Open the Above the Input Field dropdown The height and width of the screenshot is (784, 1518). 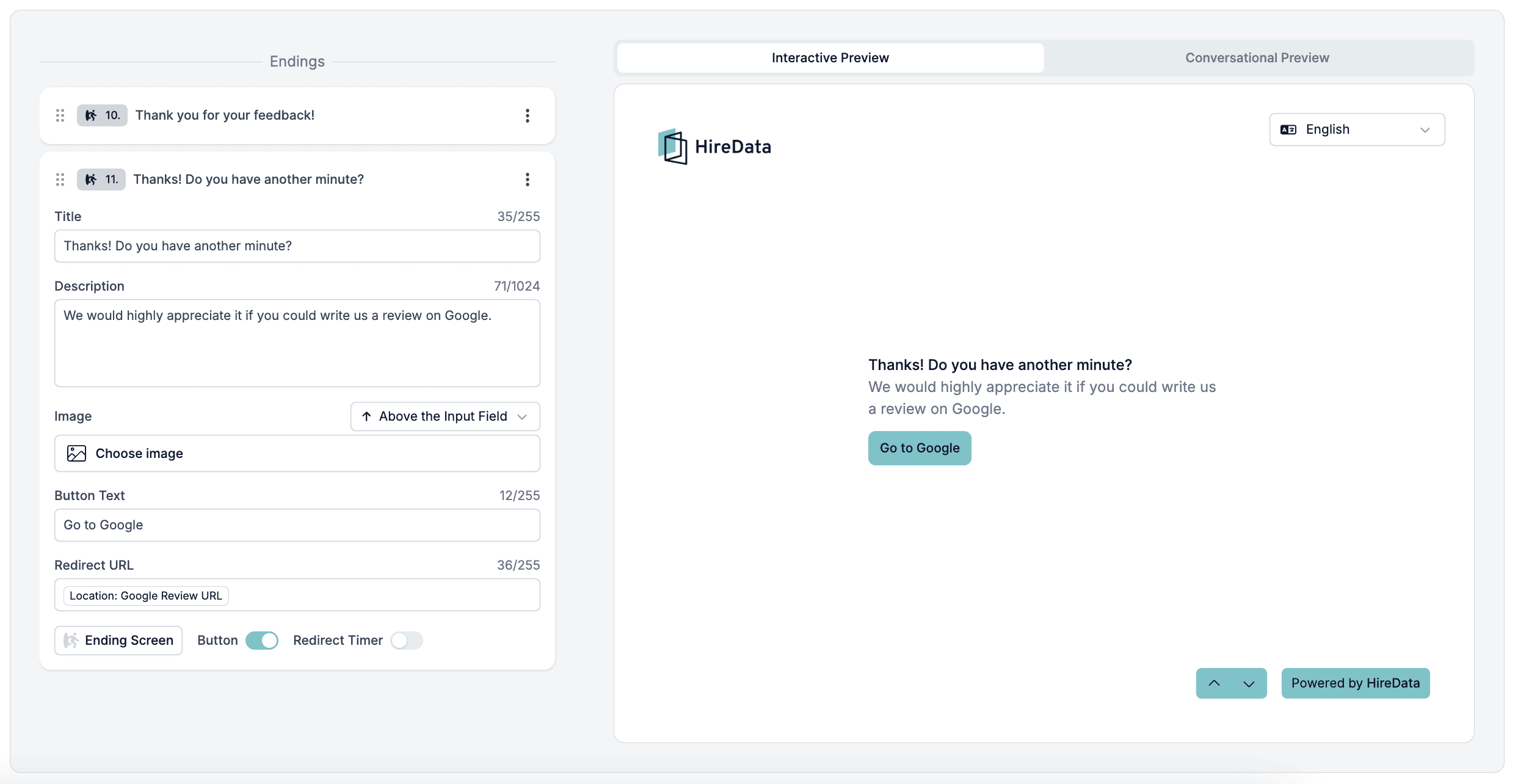click(x=445, y=416)
